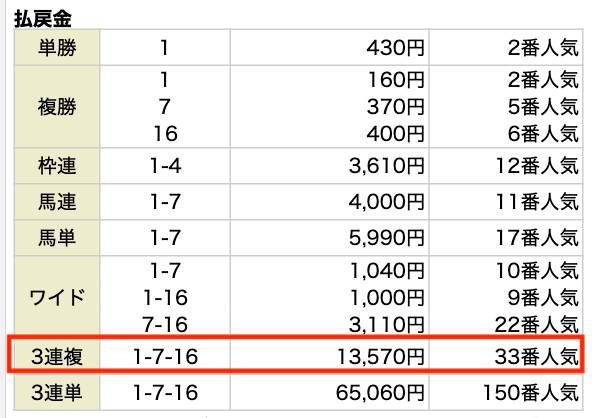Click the 33番人気 popularity cell
Viewport: 592px width, 418px height.
point(536,356)
